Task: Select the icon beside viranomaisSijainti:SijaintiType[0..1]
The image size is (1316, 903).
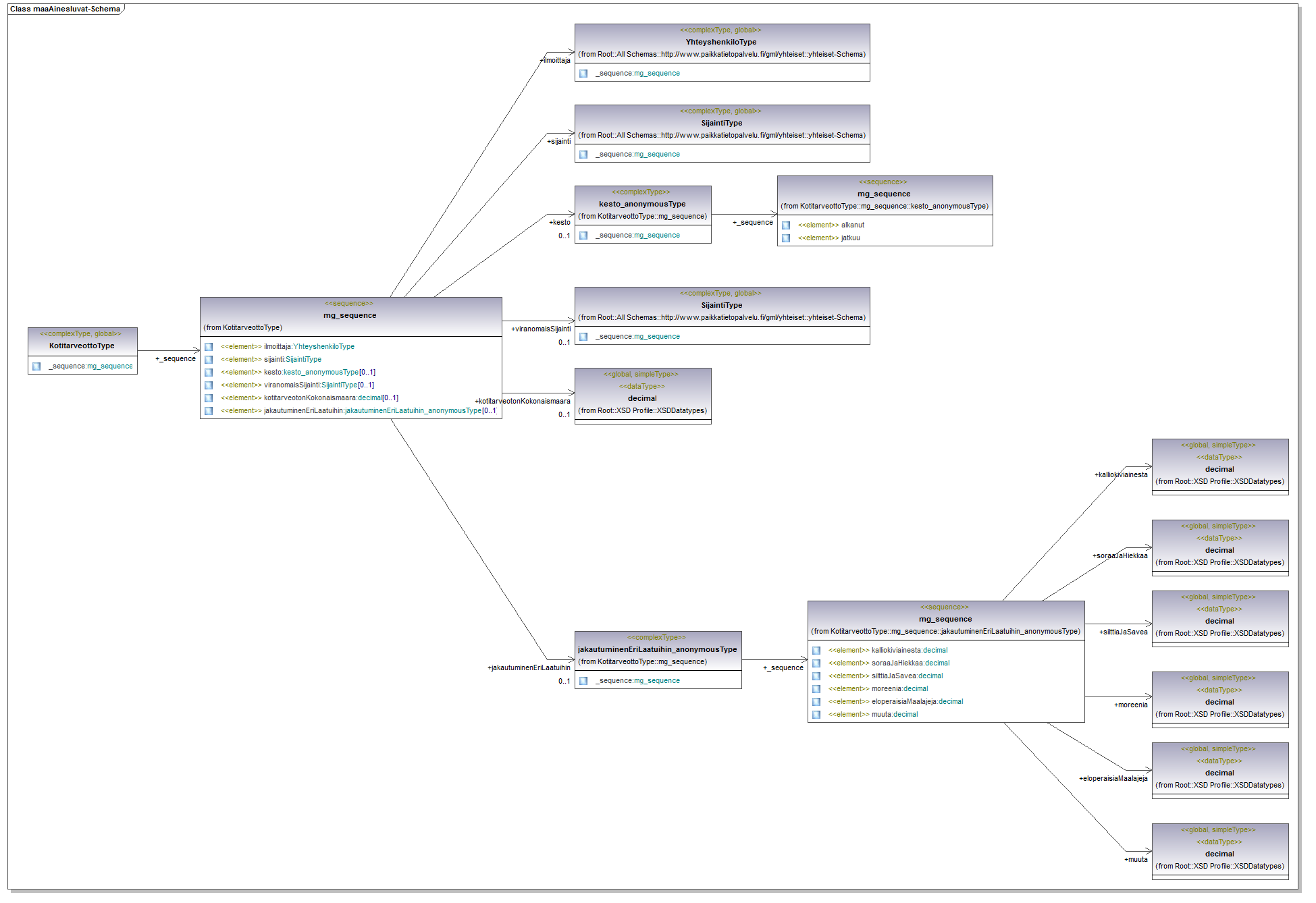Action: coord(209,385)
